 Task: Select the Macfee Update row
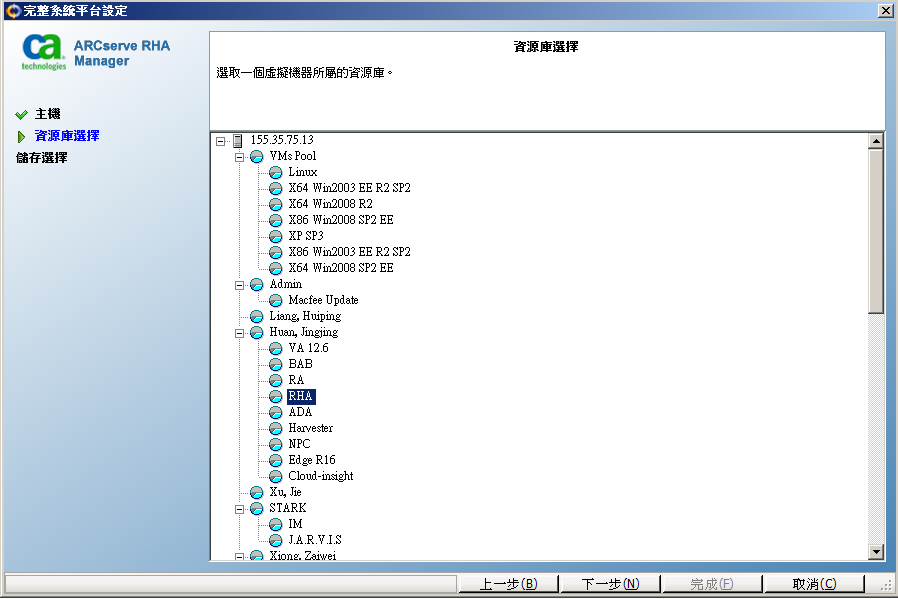[x=324, y=301]
